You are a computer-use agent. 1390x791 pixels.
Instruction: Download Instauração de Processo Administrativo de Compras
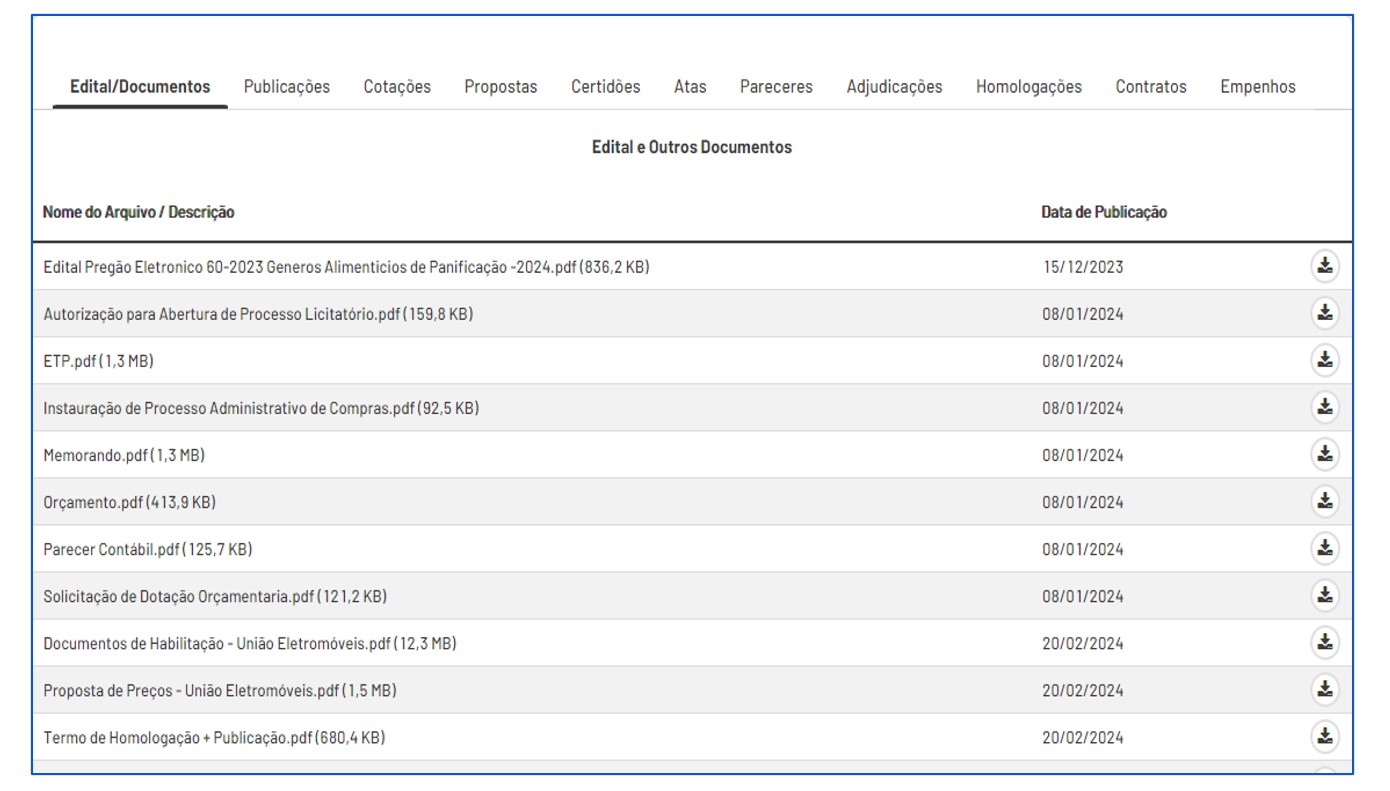coord(1325,407)
